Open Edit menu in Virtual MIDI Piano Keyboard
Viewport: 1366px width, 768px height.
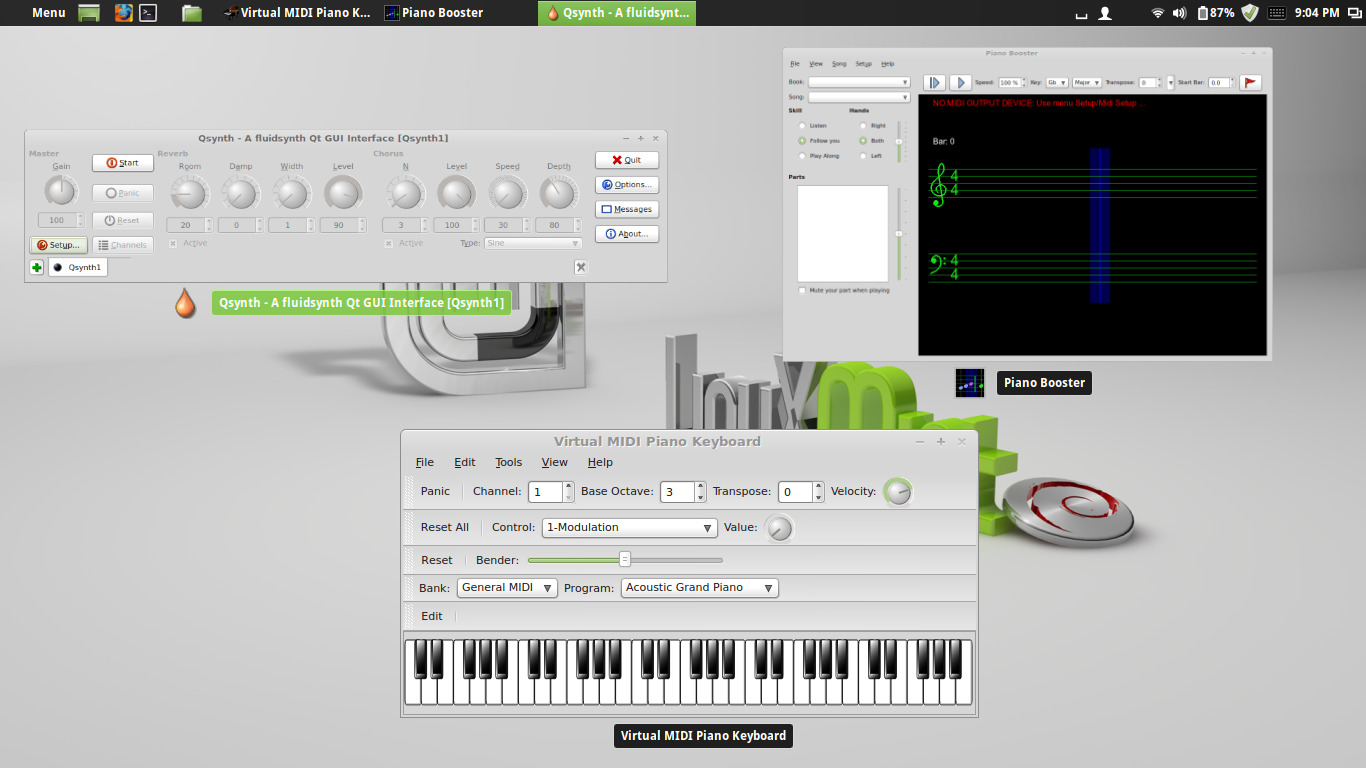pyautogui.click(x=465, y=462)
